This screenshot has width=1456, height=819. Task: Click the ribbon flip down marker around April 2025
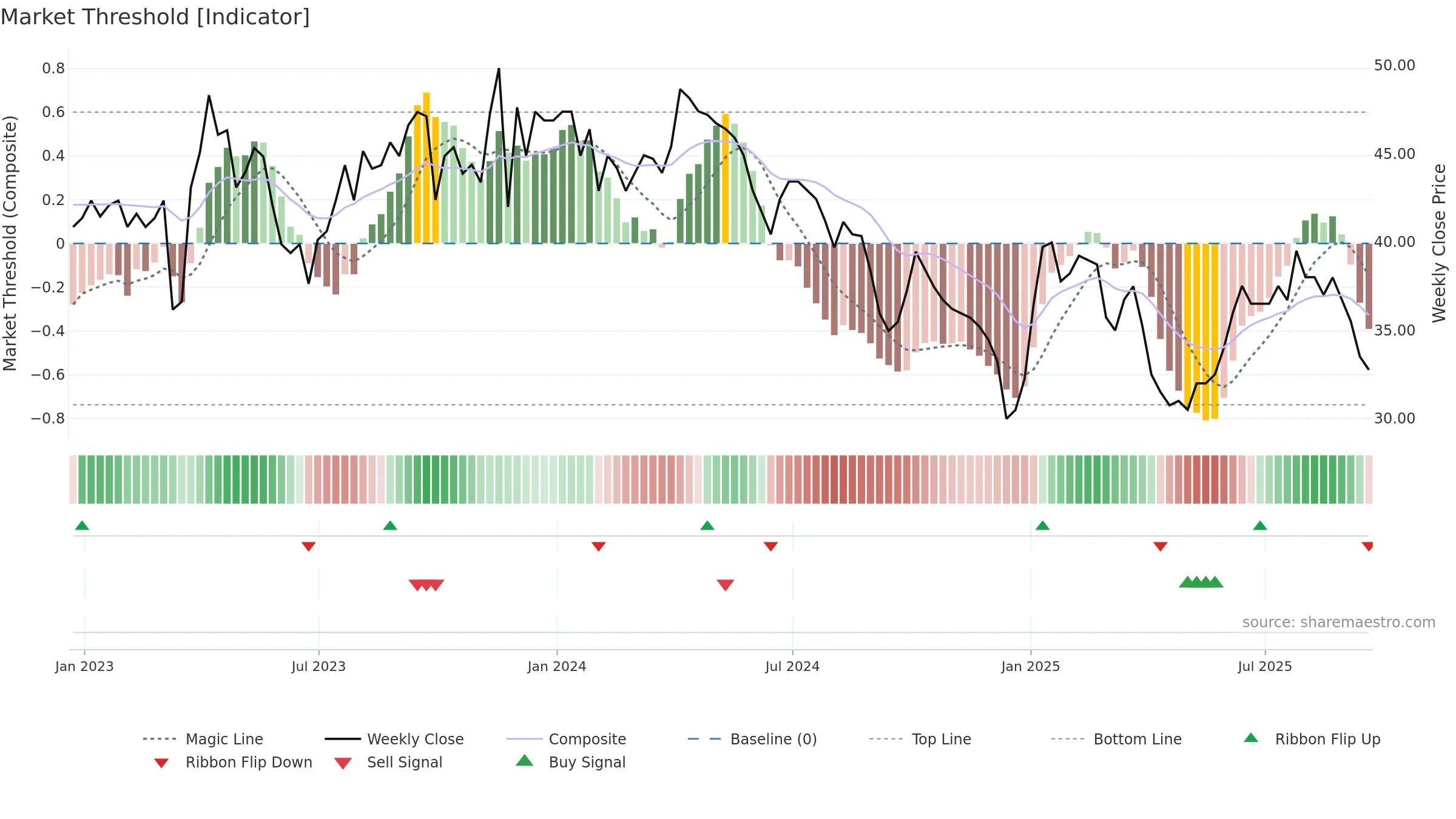pos(1161,547)
